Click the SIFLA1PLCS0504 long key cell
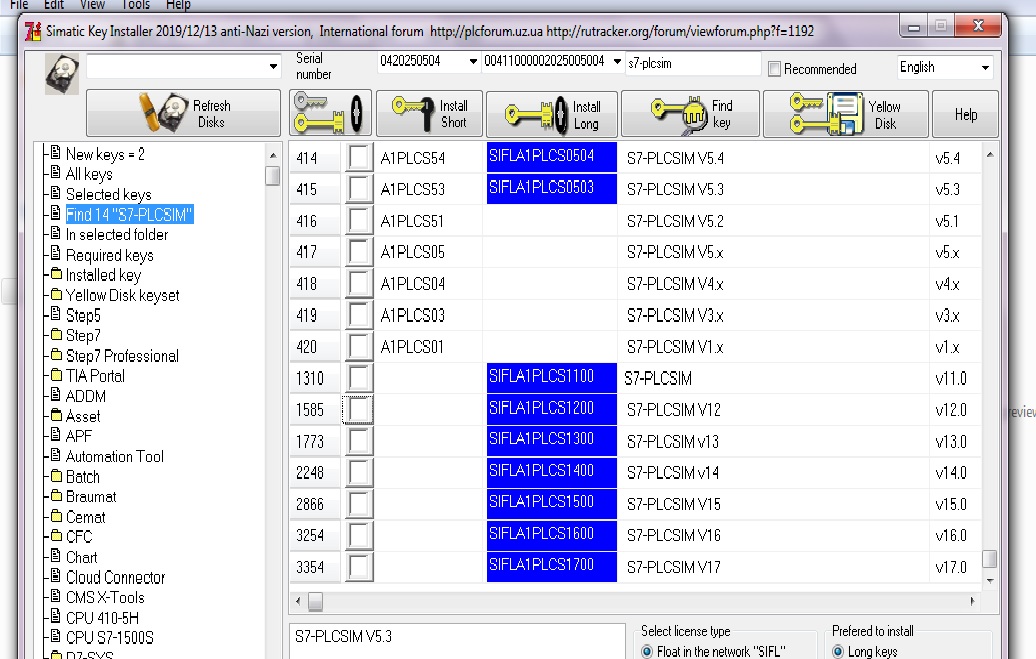 coord(552,157)
